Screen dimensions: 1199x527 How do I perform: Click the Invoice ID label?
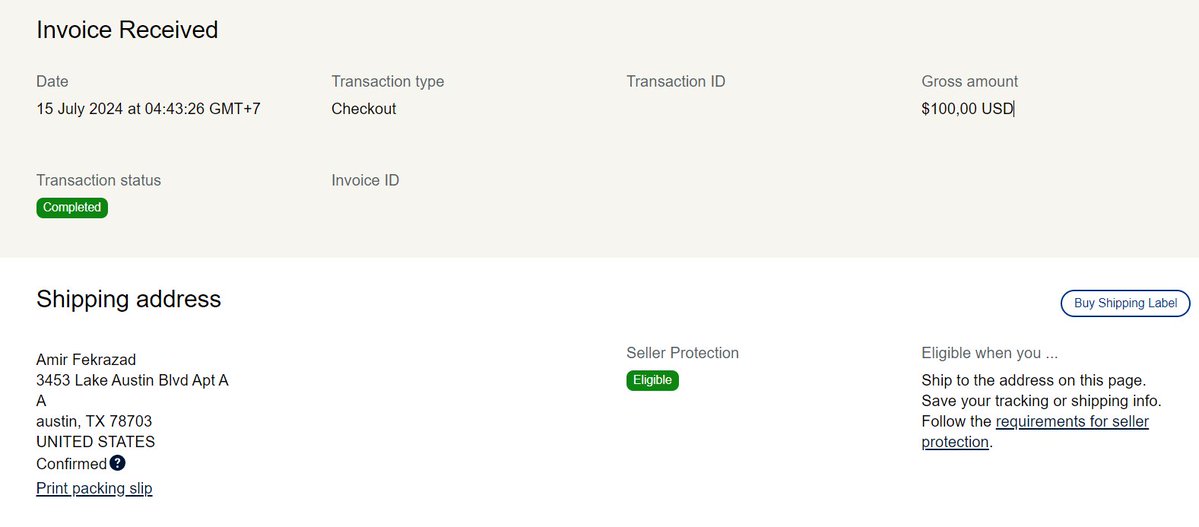[x=365, y=181]
